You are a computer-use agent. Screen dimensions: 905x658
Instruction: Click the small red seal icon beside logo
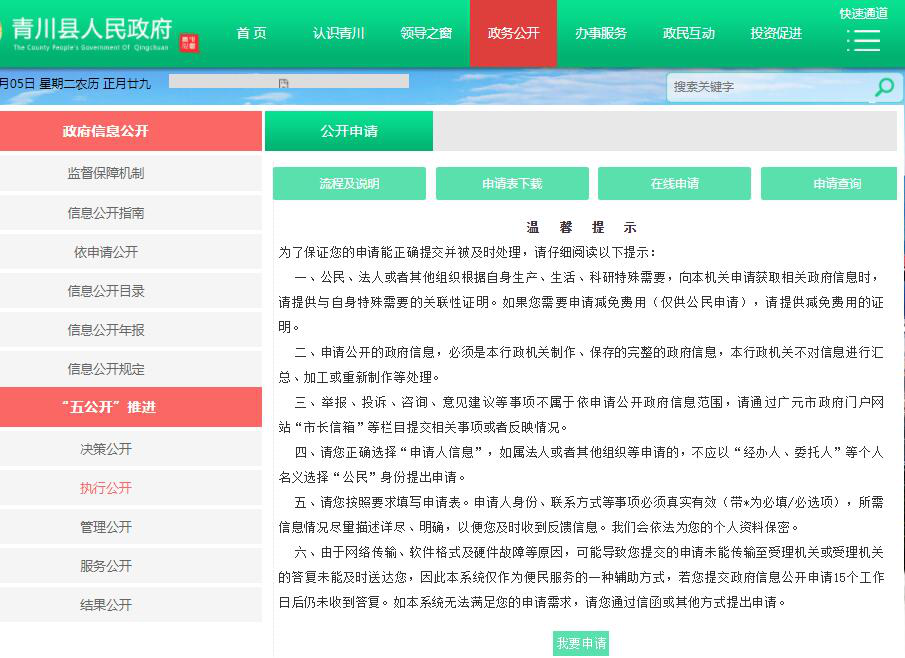click(189, 42)
